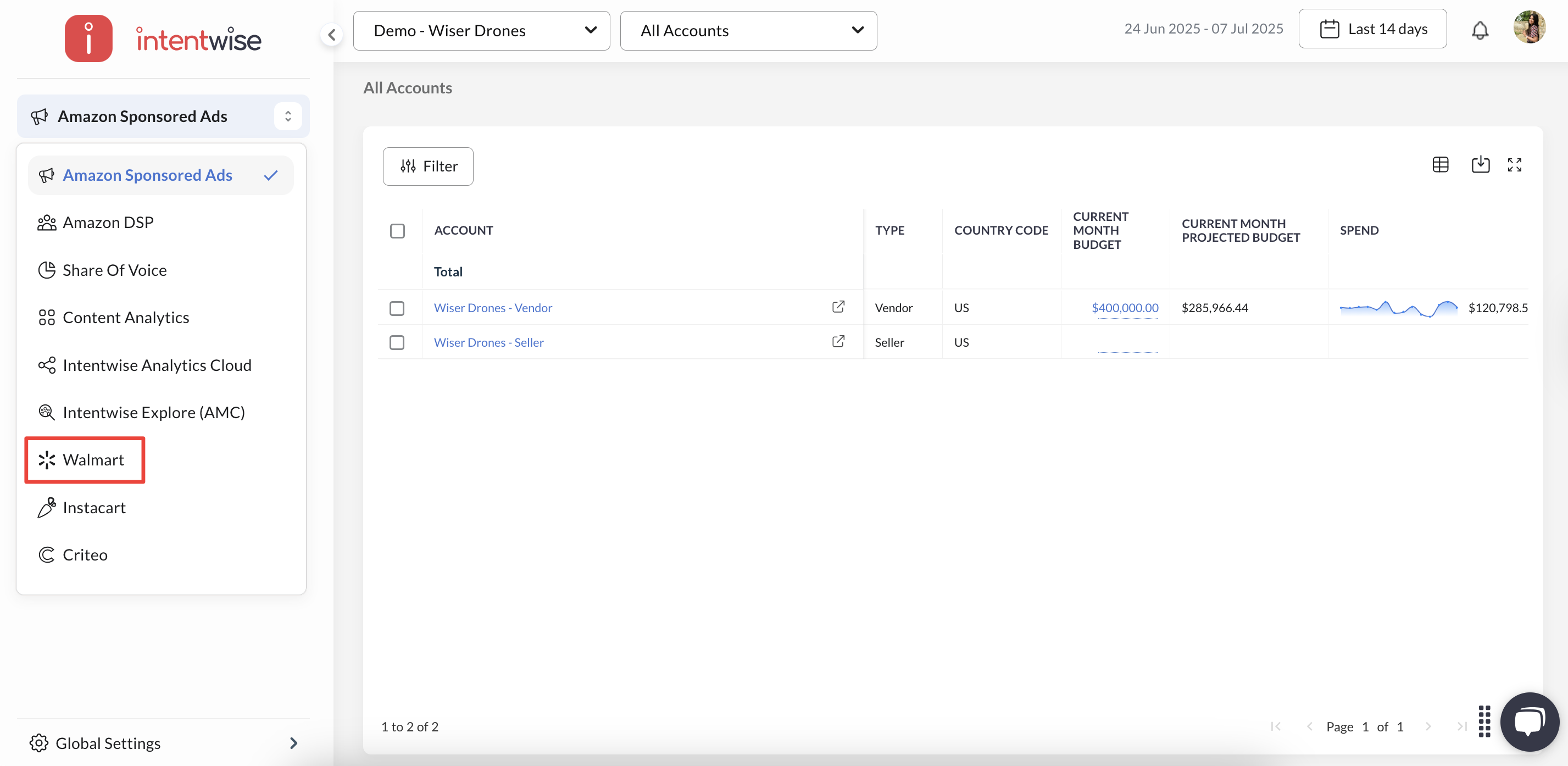
Task: Check the Wiser Drones - Seller row
Action: (x=397, y=343)
